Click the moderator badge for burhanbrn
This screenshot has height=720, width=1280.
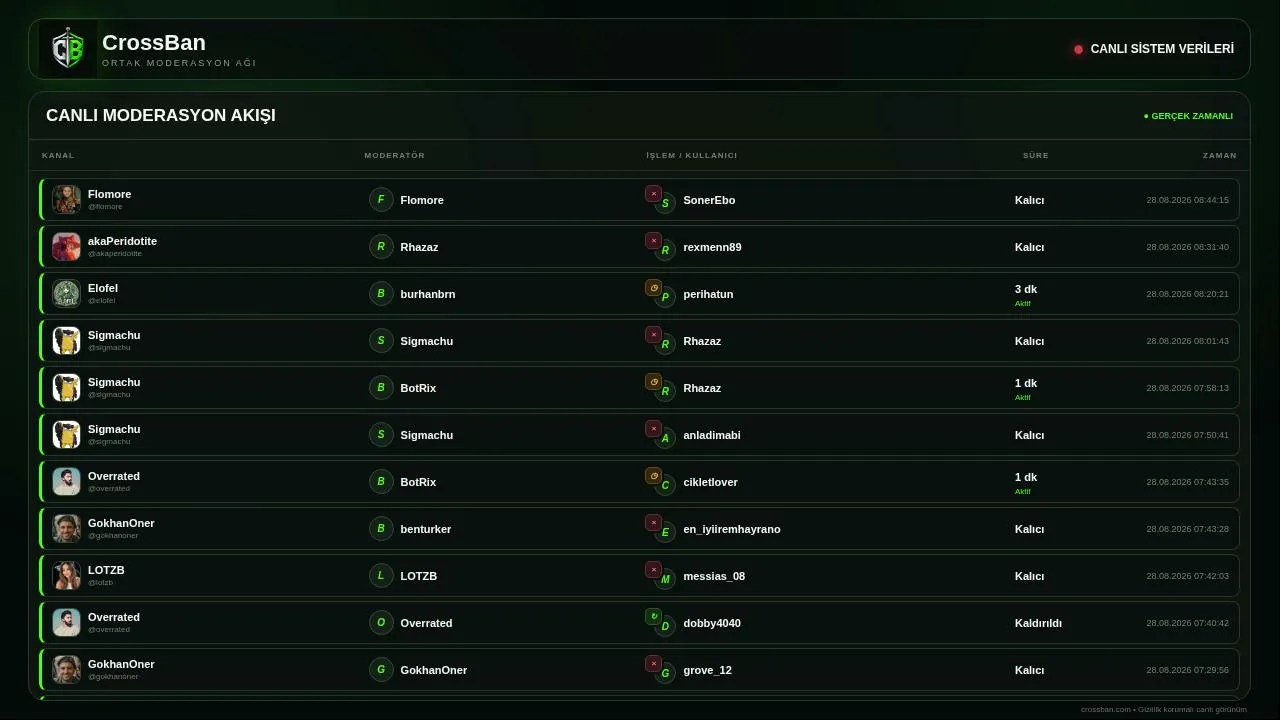pyautogui.click(x=381, y=294)
